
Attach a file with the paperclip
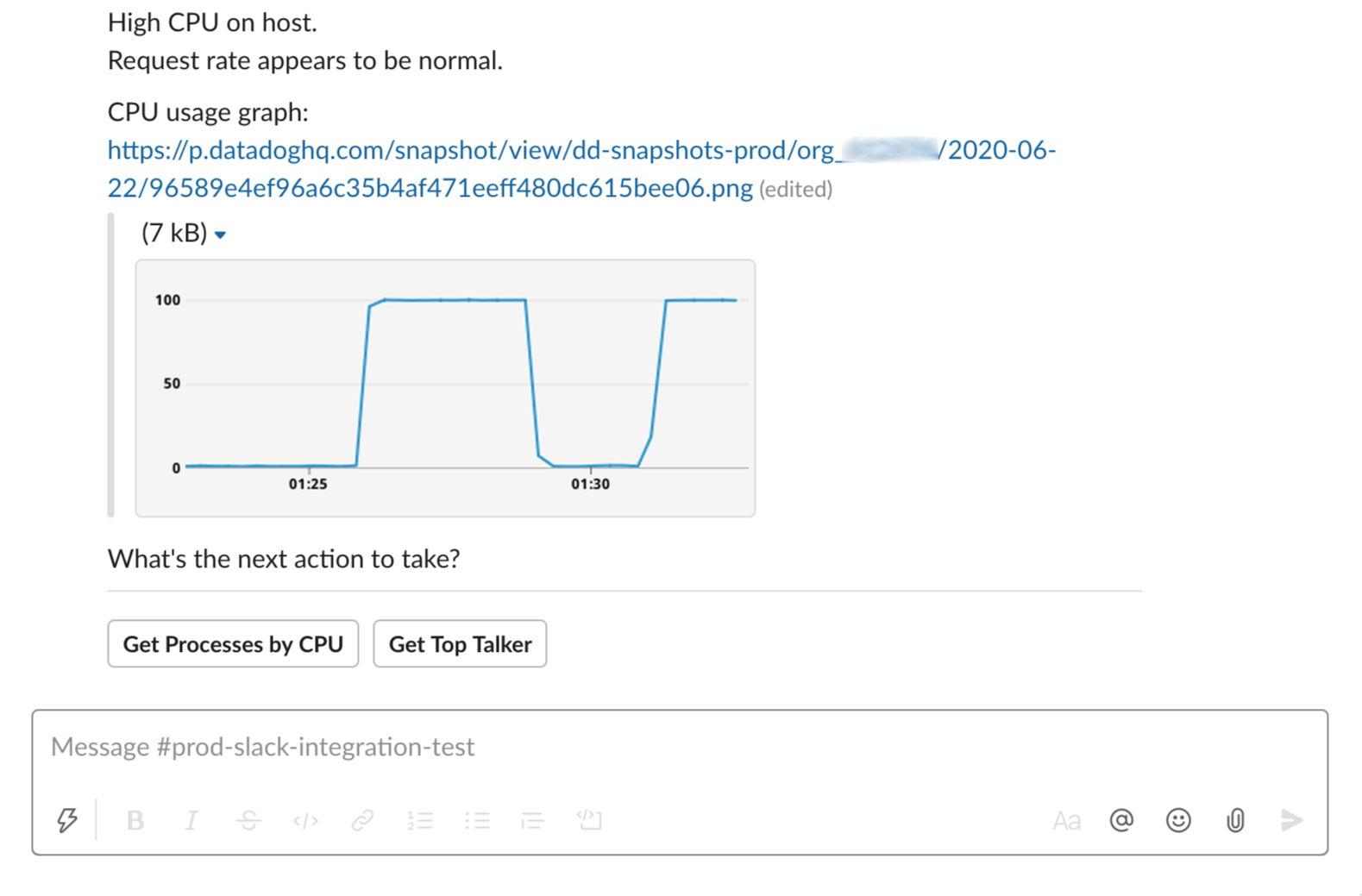coord(1235,820)
